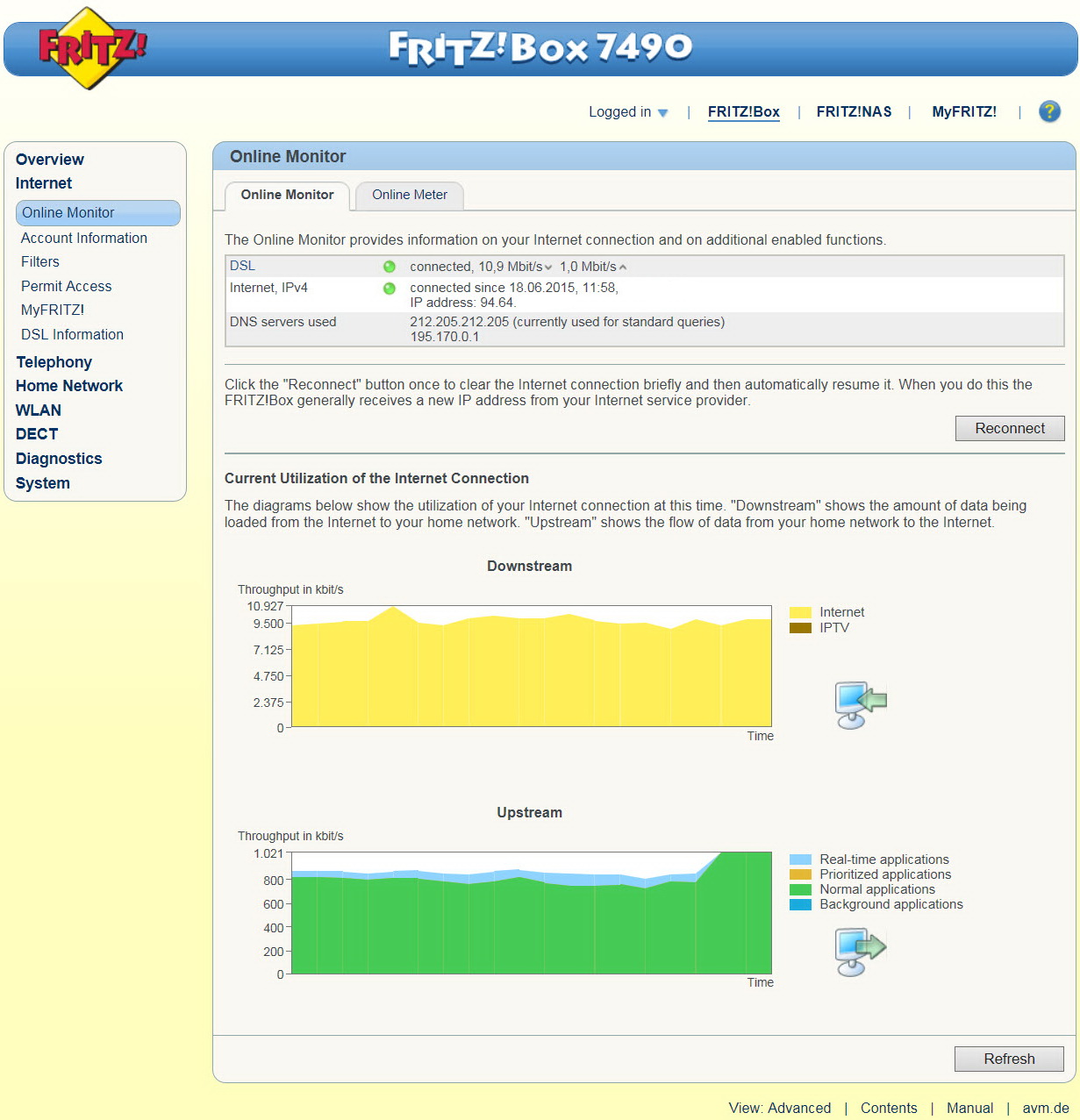Click the Downstream throughput chart
The image size is (1080, 1120).
coord(532,666)
